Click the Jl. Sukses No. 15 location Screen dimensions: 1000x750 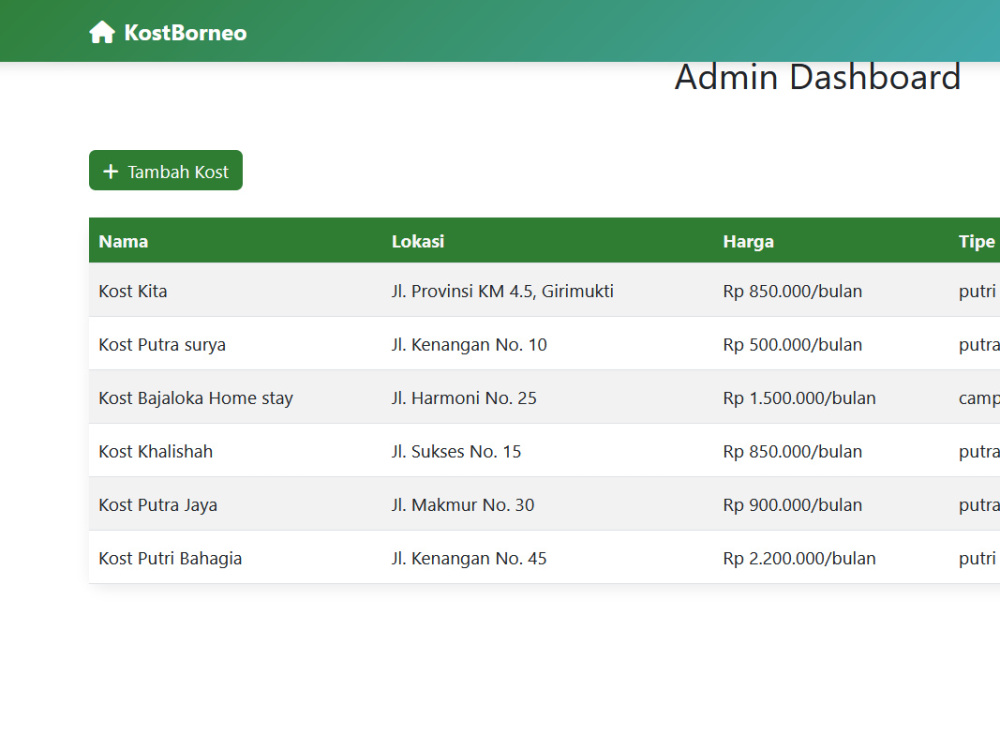point(457,452)
